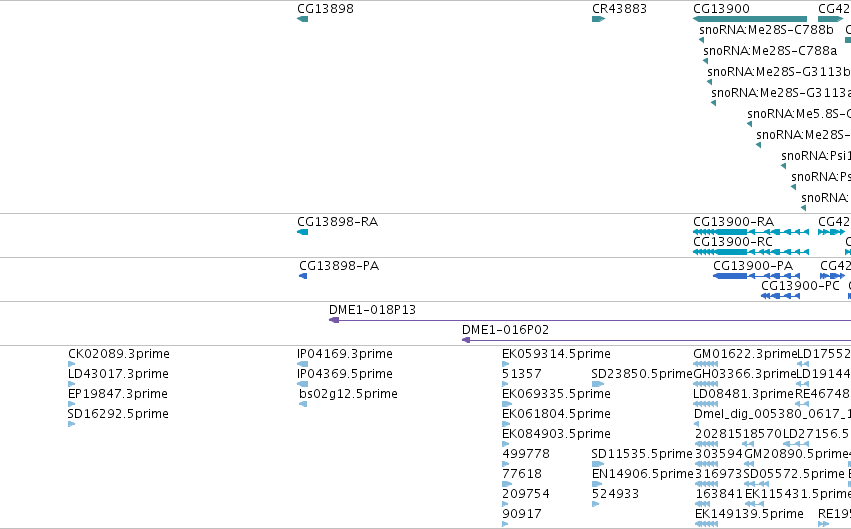Click the 20281518570 feature label
The height and width of the screenshot is (529, 851).
pos(738,434)
